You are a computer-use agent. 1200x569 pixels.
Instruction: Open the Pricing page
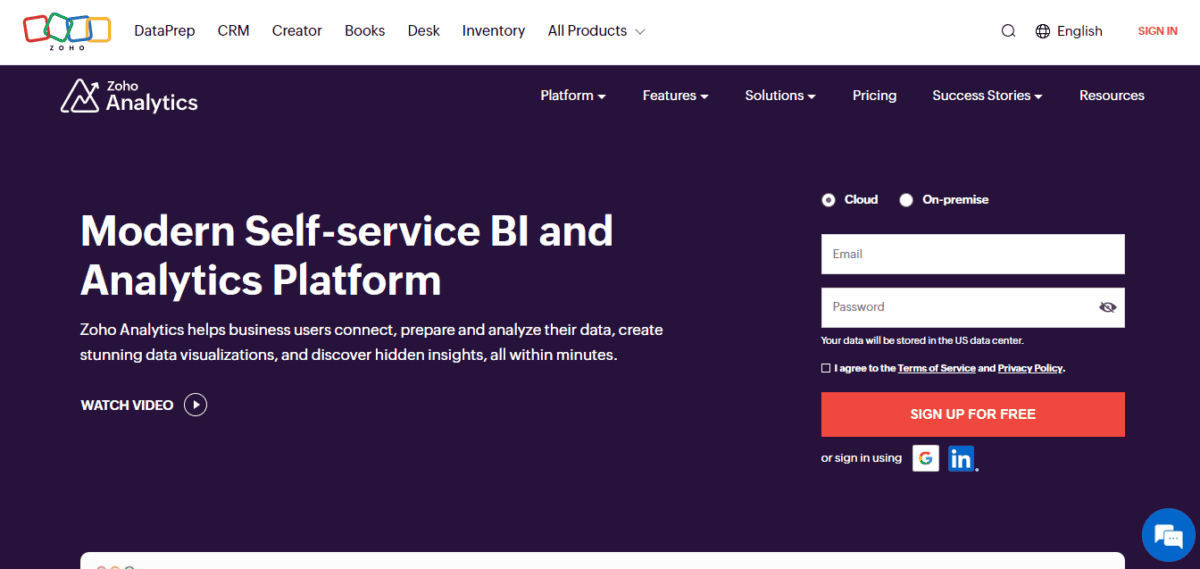coord(874,95)
